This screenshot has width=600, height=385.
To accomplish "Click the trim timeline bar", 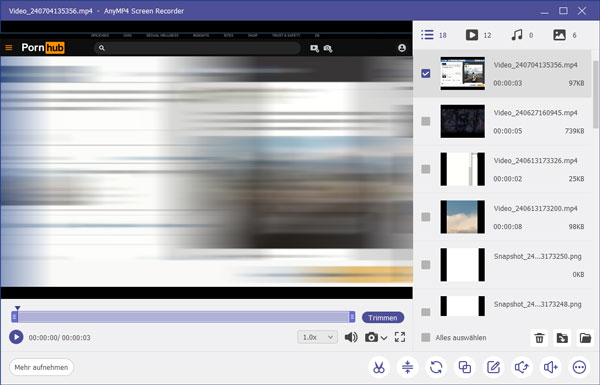I will 183,316.
